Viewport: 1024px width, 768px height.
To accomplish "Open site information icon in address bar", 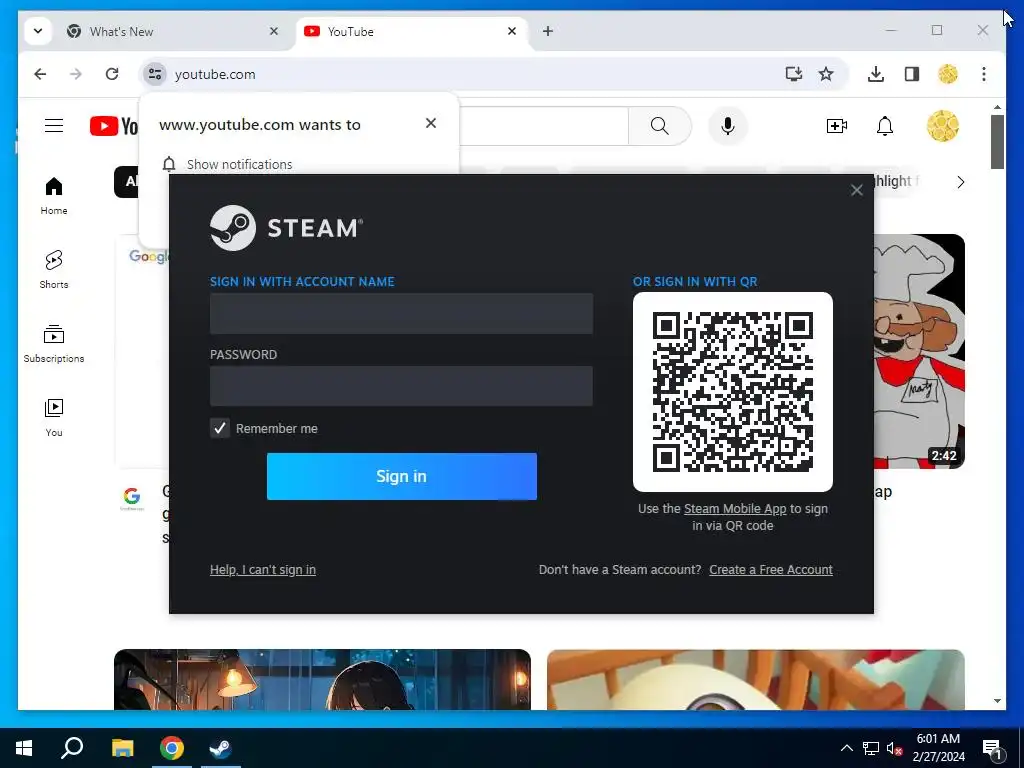I will (x=155, y=74).
